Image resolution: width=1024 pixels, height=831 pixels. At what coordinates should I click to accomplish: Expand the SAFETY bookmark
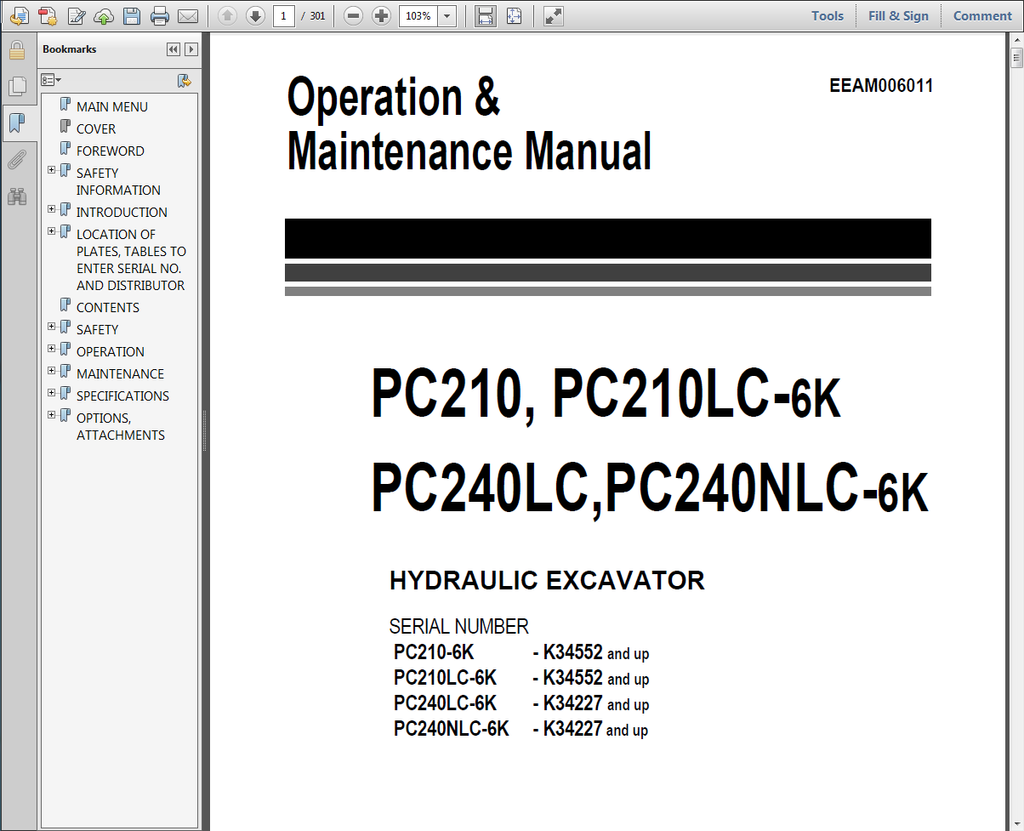coord(52,326)
